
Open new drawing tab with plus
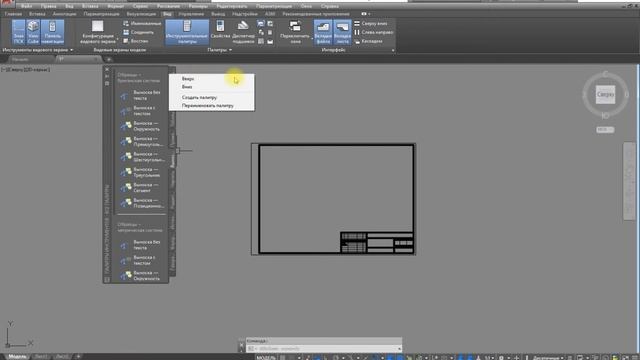109,59
